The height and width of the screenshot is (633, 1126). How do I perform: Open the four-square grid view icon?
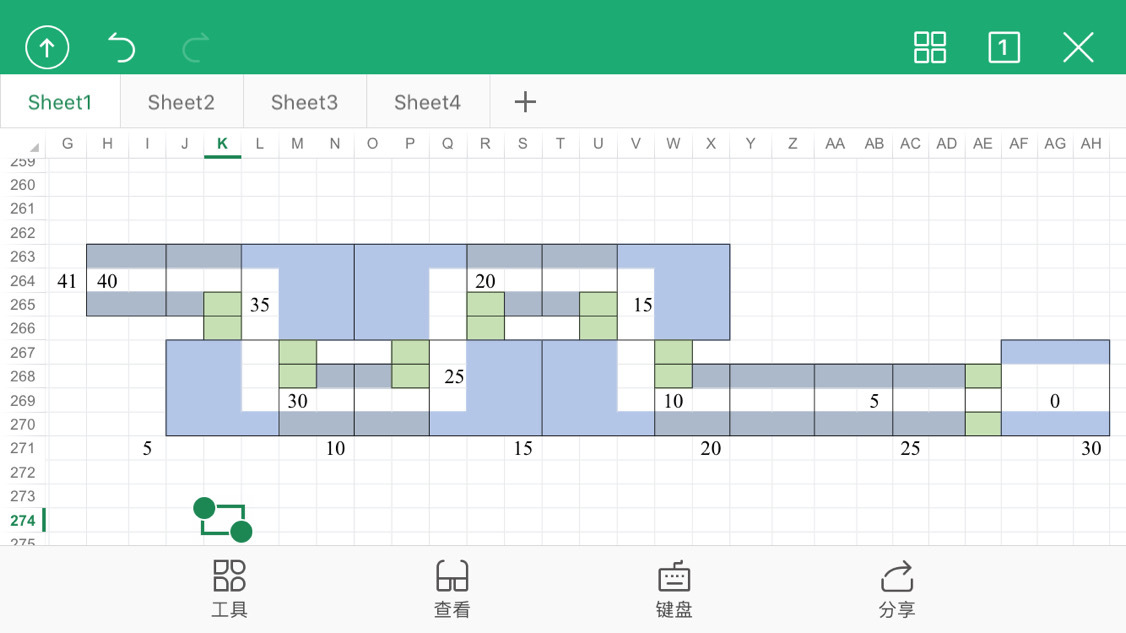(929, 47)
